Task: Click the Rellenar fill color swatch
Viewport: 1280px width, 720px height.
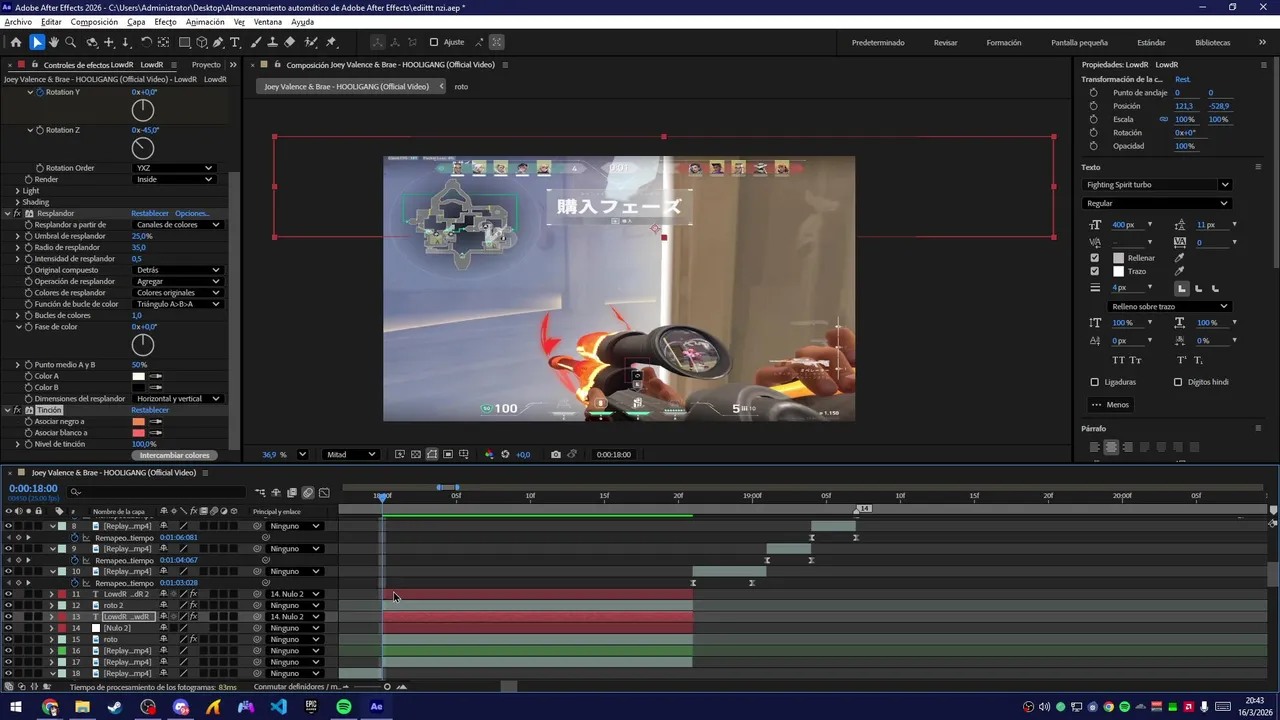Action: tap(1118, 258)
